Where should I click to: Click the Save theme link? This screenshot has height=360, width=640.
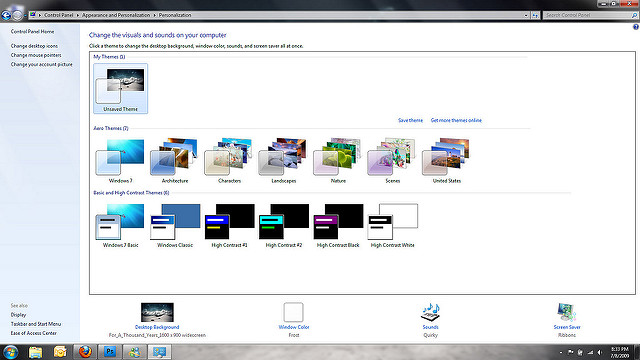click(x=410, y=120)
